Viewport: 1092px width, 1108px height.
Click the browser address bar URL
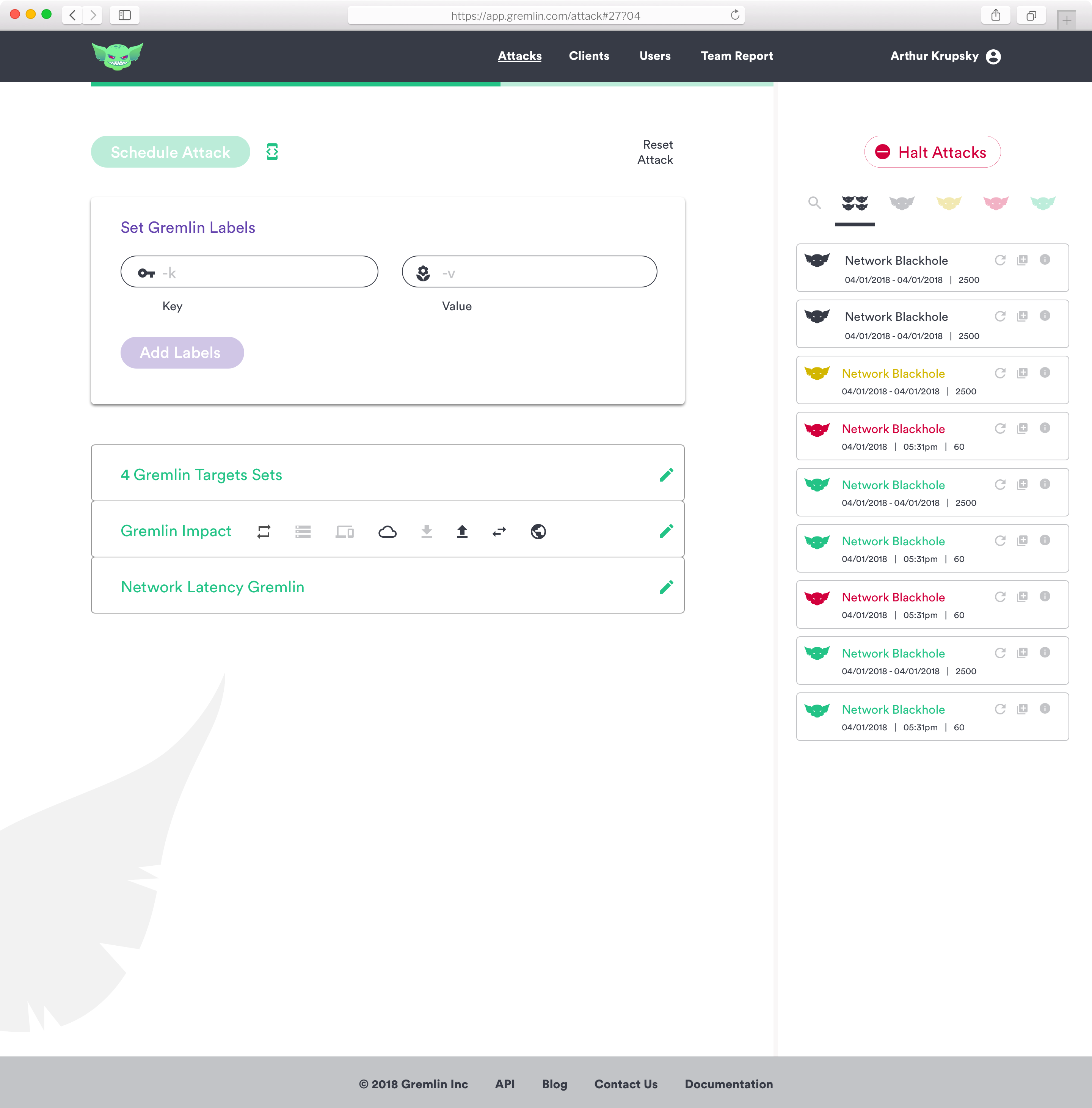pyautogui.click(x=545, y=16)
